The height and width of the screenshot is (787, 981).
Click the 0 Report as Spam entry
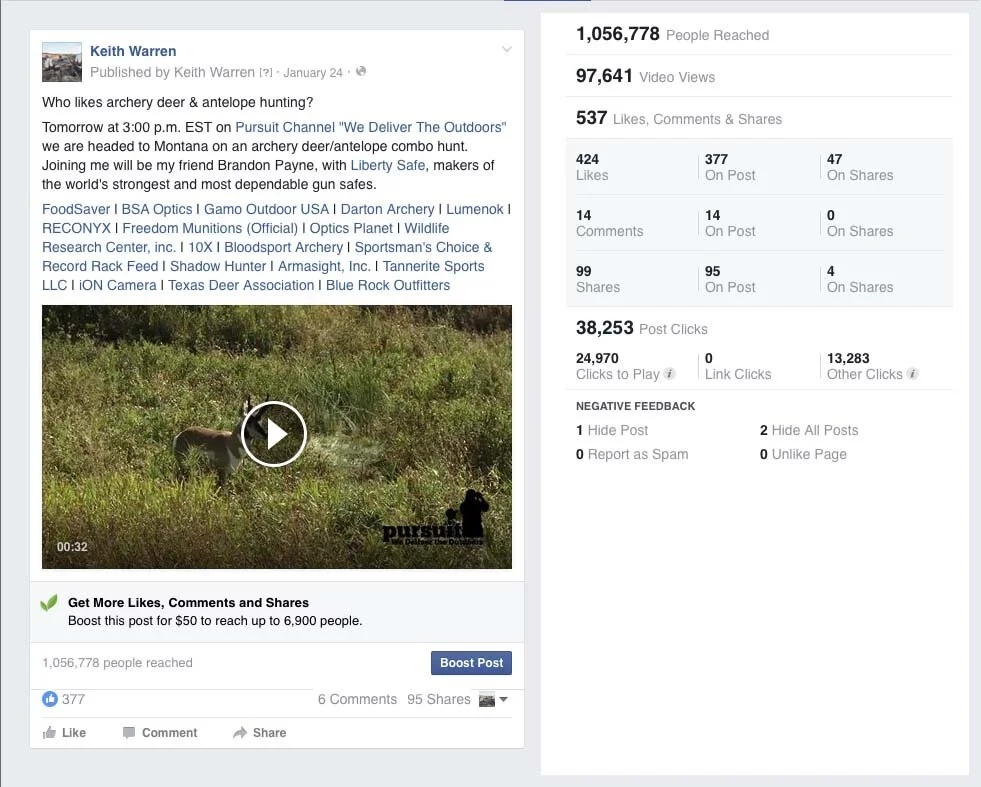(632, 454)
